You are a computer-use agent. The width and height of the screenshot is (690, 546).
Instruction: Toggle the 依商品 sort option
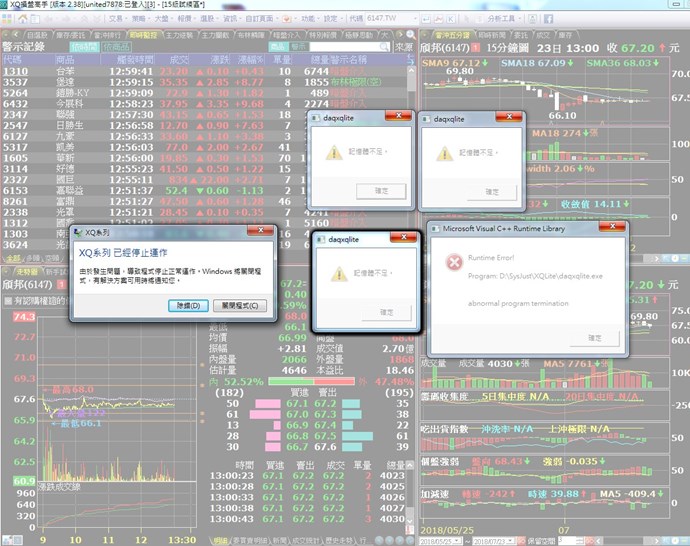click(x=117, y=47)
